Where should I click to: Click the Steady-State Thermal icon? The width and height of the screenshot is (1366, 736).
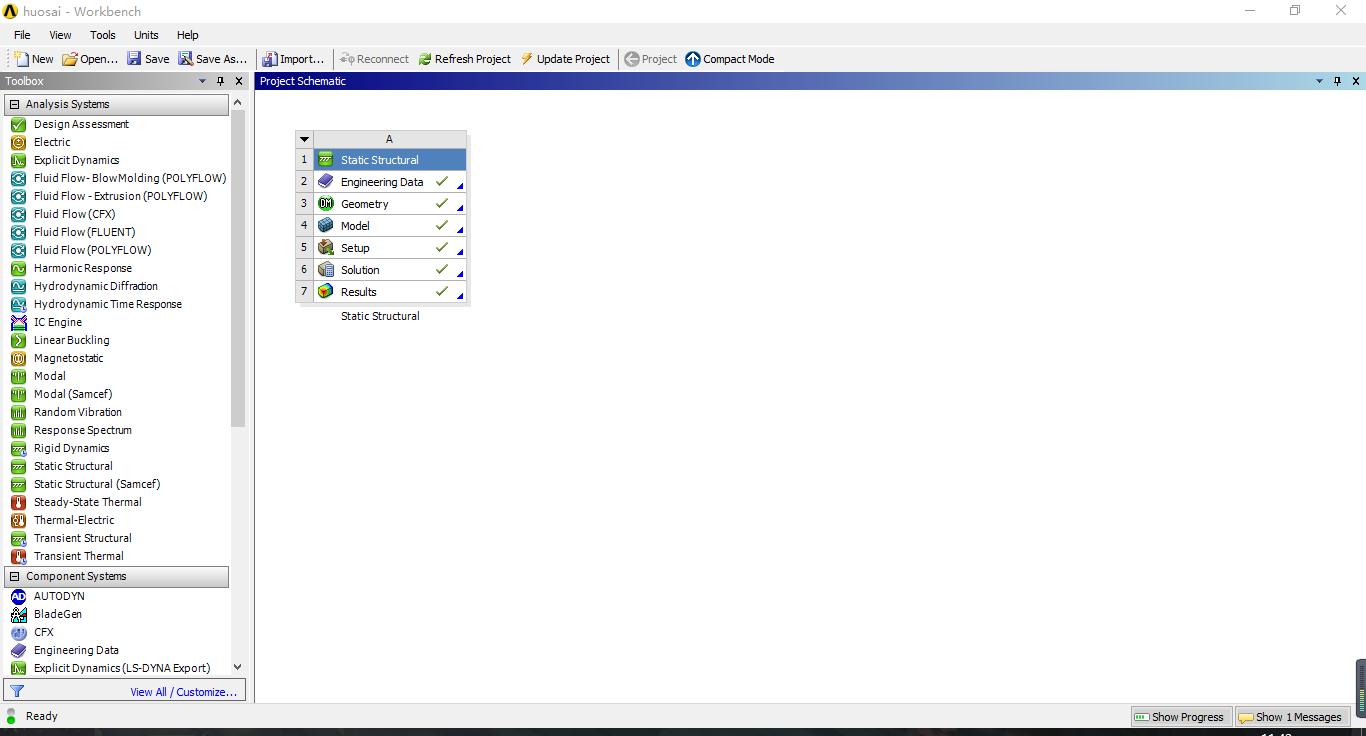pos(18,502)
